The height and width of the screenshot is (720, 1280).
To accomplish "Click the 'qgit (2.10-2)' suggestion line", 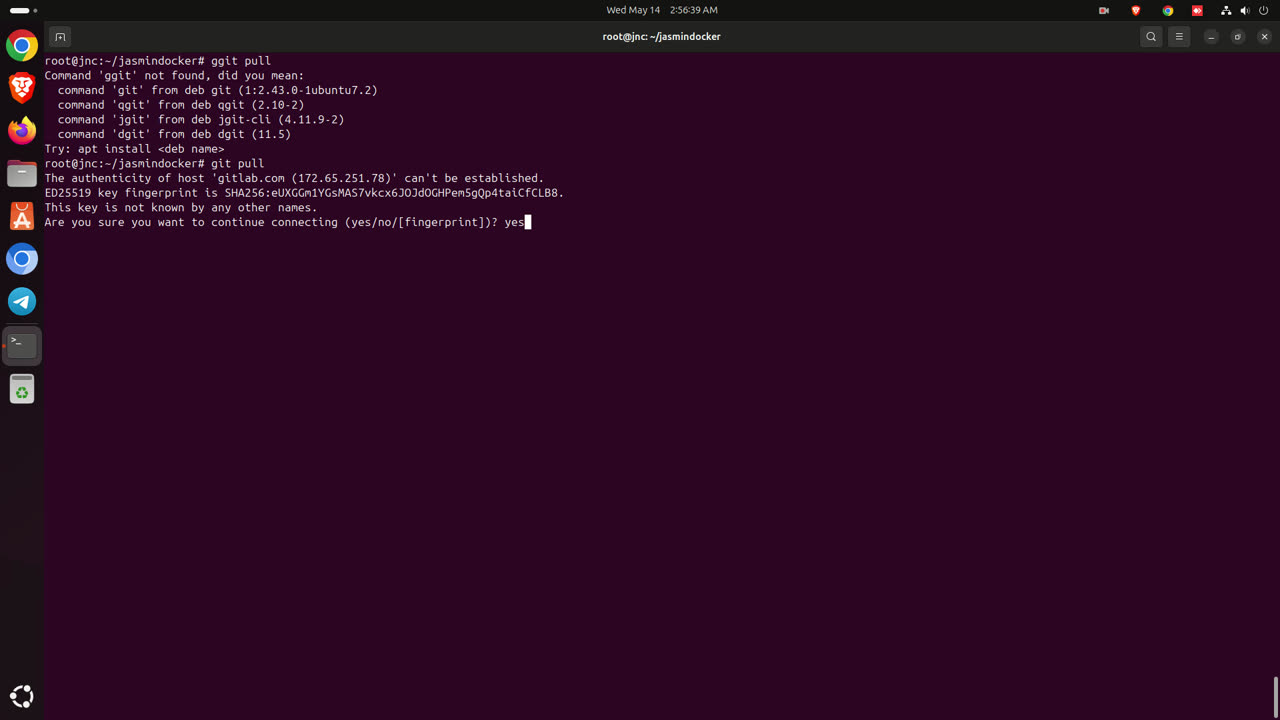I will pyautogui.click(x=181, y=104).
